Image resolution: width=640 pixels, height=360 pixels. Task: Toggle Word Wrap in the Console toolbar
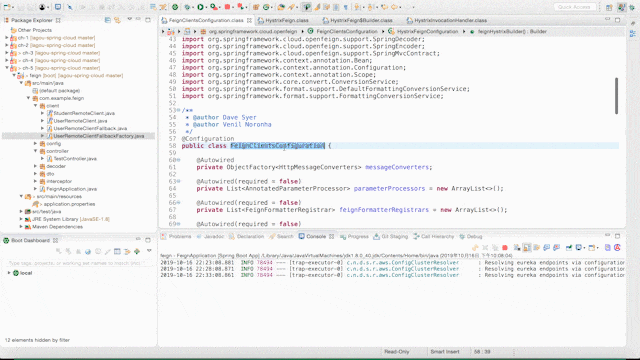[537, 248]
